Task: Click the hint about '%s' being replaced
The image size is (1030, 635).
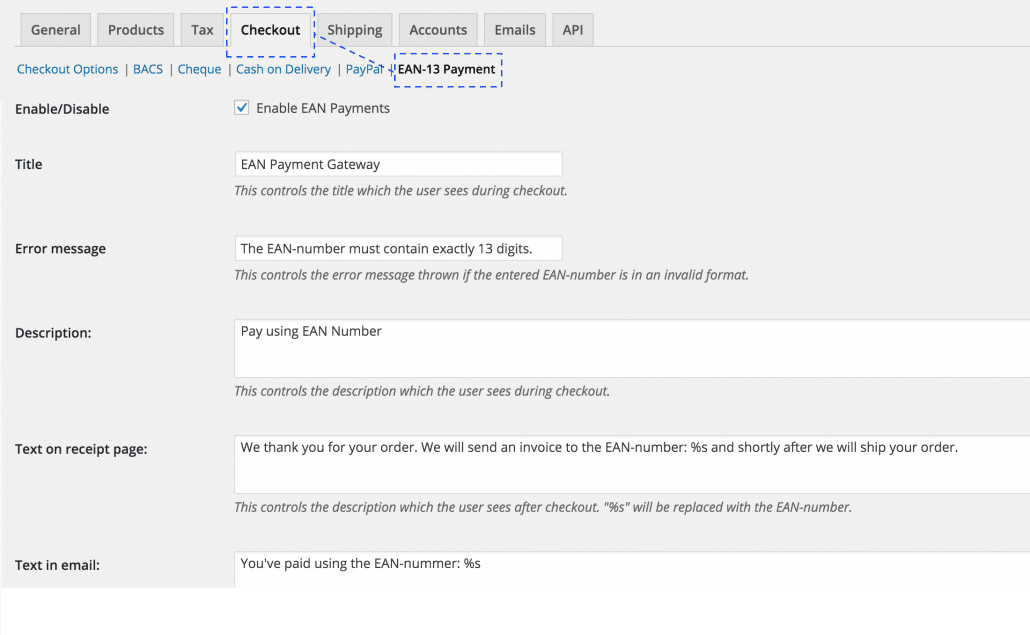Action: 543,508
